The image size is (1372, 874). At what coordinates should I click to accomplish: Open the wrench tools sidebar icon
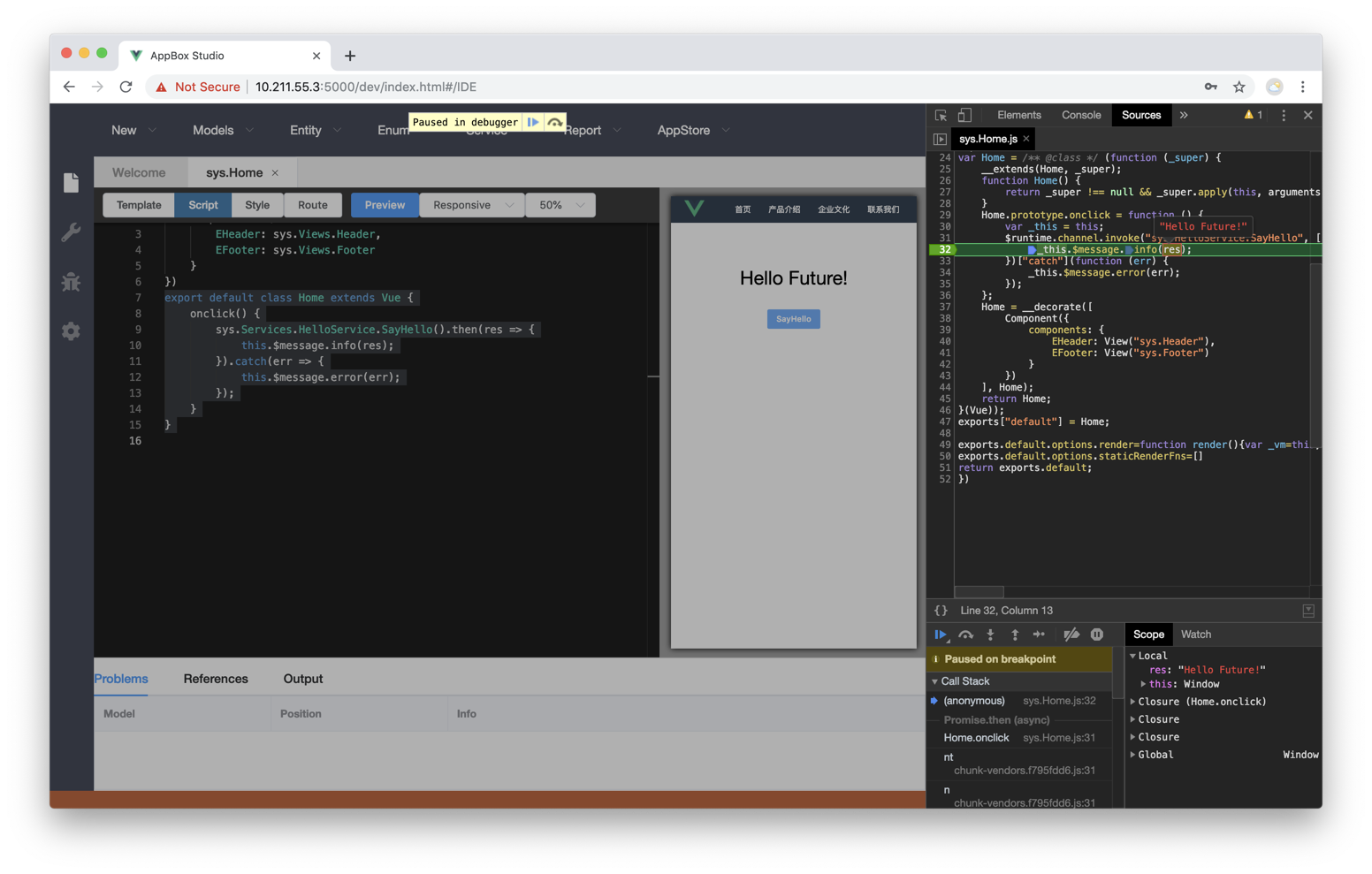(x=71, y=232)
